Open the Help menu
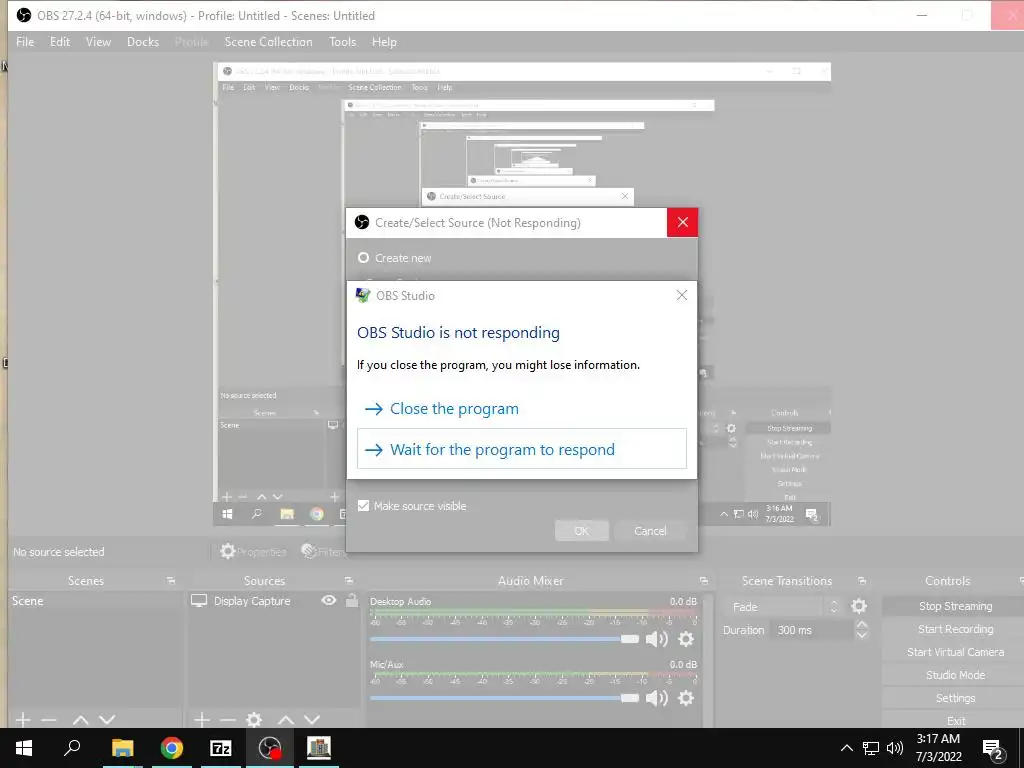This screenshot has height=768, width=1024. click(x=384, y=42)
